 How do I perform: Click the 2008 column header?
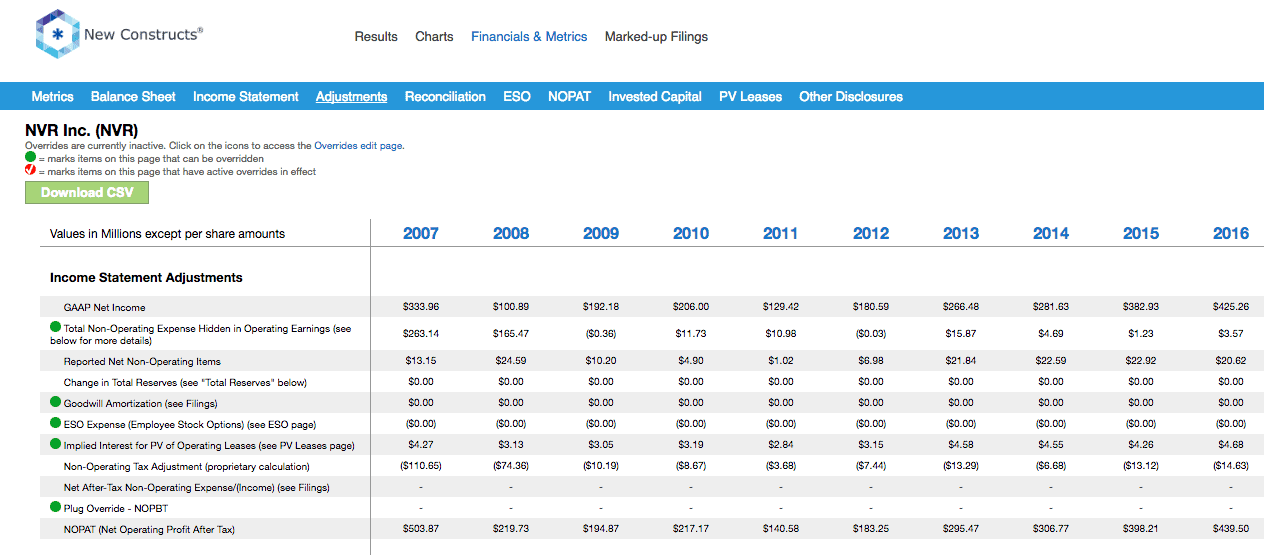click(511, 233)
